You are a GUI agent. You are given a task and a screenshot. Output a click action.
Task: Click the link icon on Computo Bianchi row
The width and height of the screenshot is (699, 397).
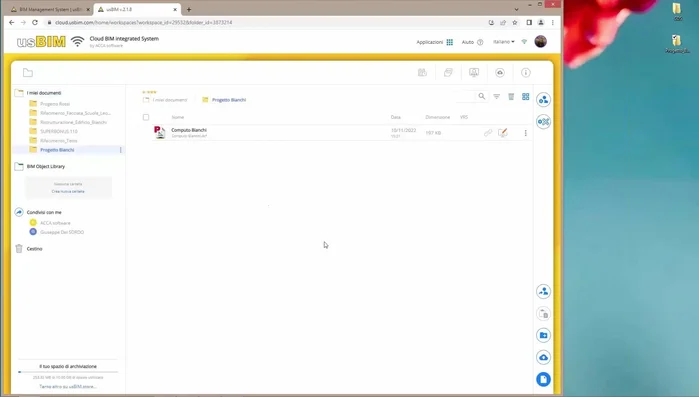[488, 133]
